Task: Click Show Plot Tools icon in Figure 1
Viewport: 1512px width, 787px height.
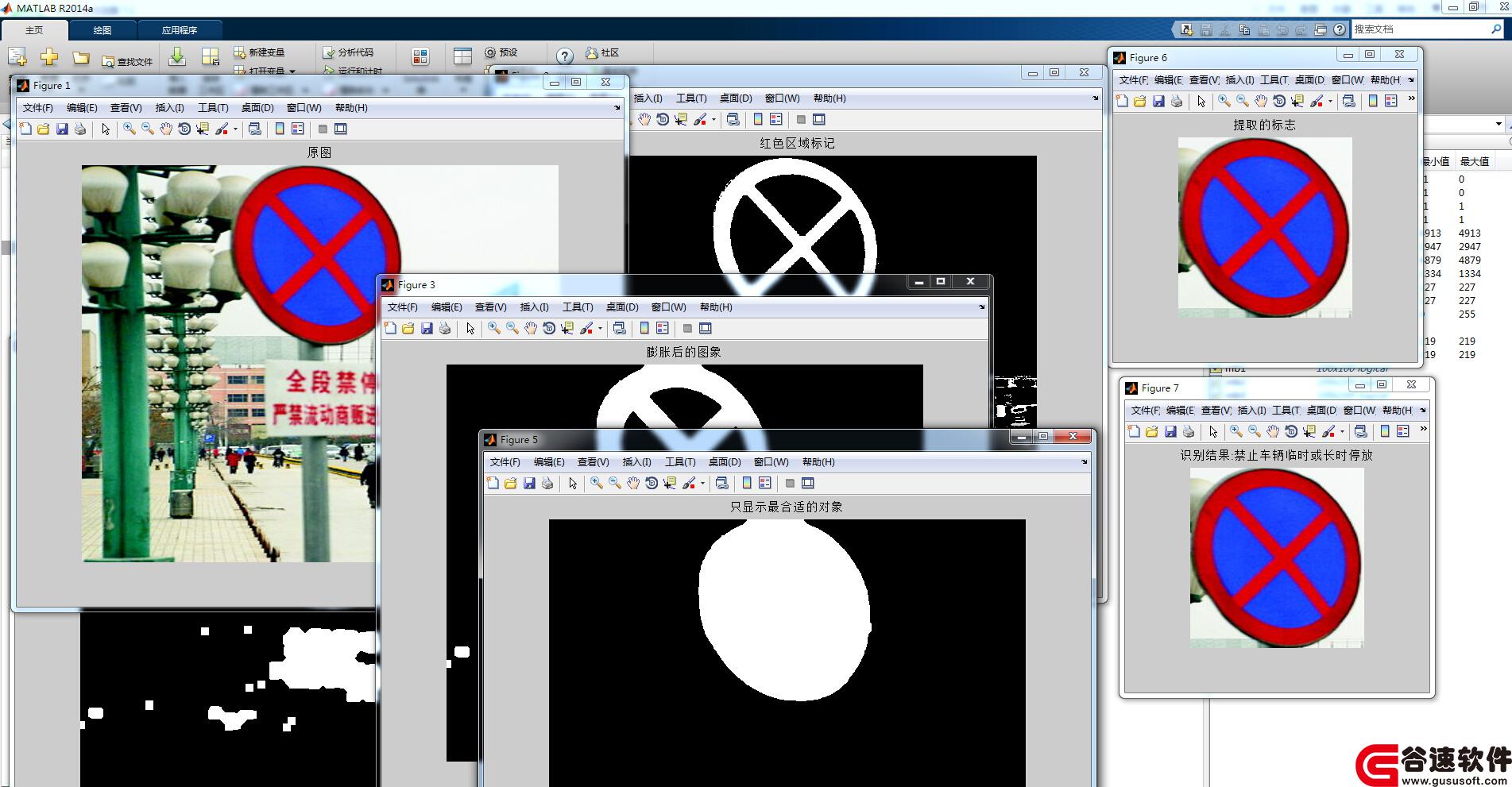Action: pos(341,129)
